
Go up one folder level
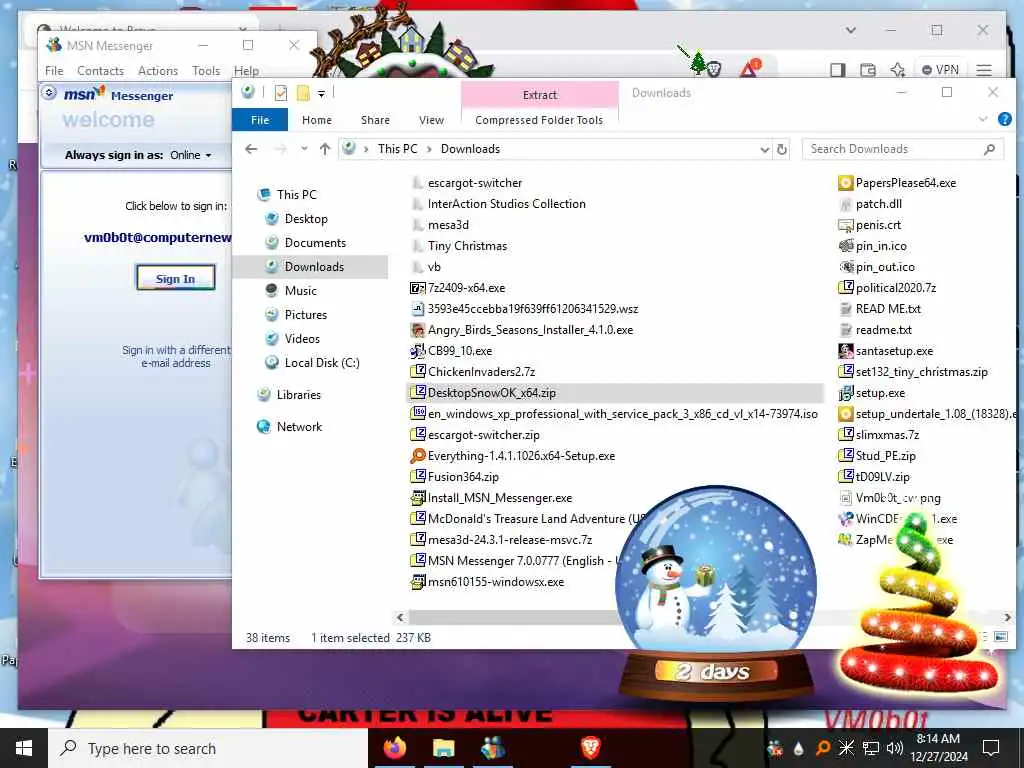[325, 149]
